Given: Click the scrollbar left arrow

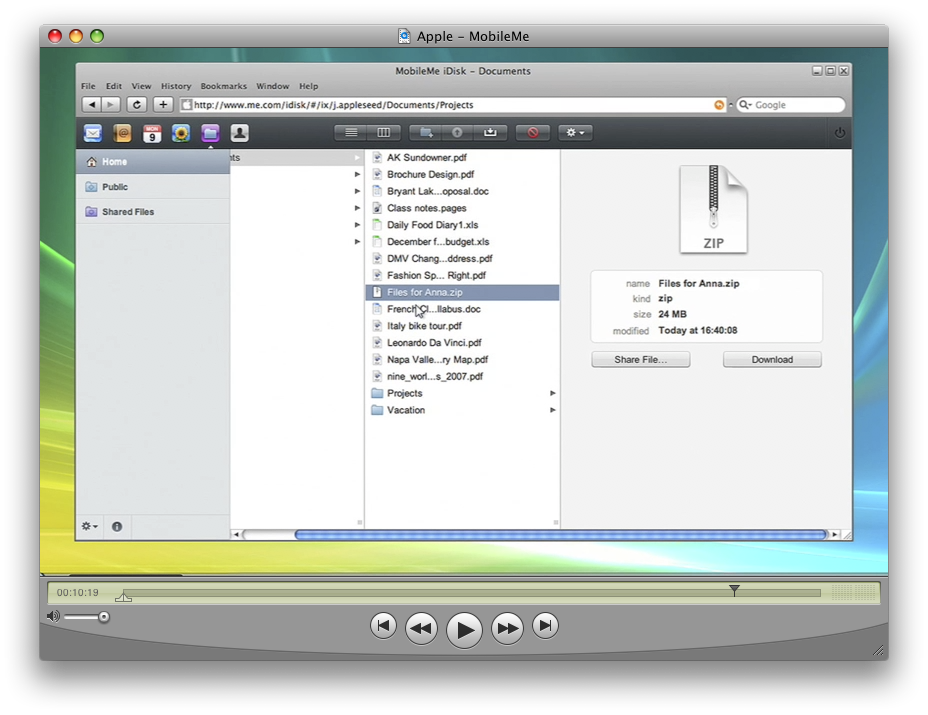Looking at the screenshot, I should (236, 534).
